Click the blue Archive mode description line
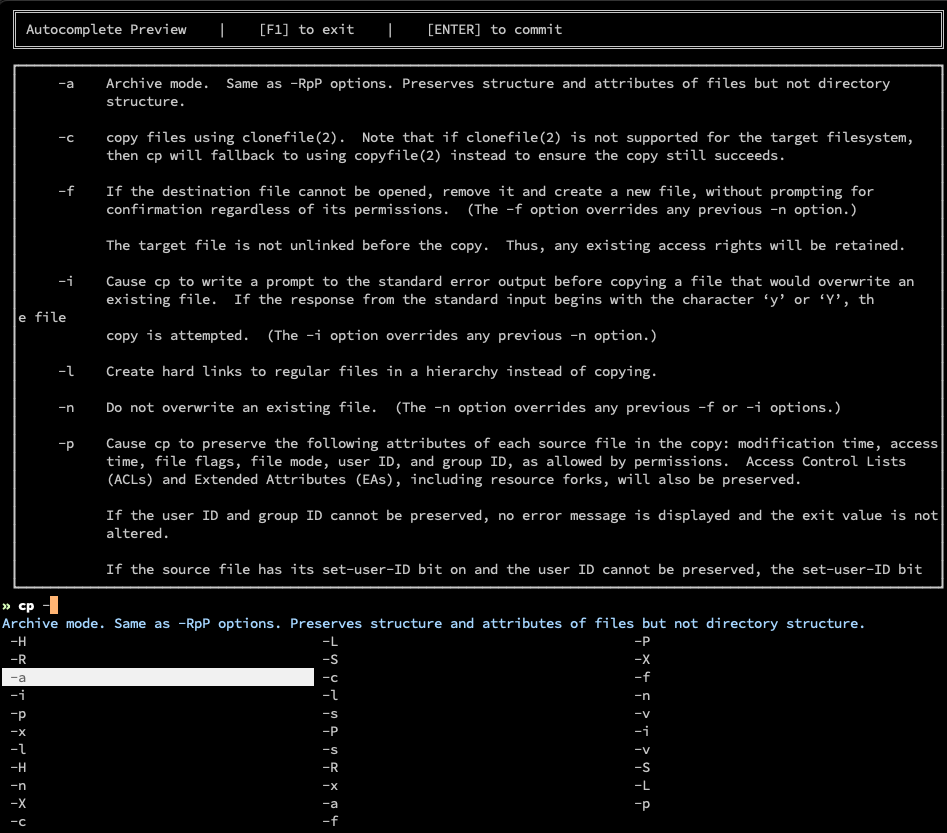Viewport: 947px width, 833px height. pos(433,624)
